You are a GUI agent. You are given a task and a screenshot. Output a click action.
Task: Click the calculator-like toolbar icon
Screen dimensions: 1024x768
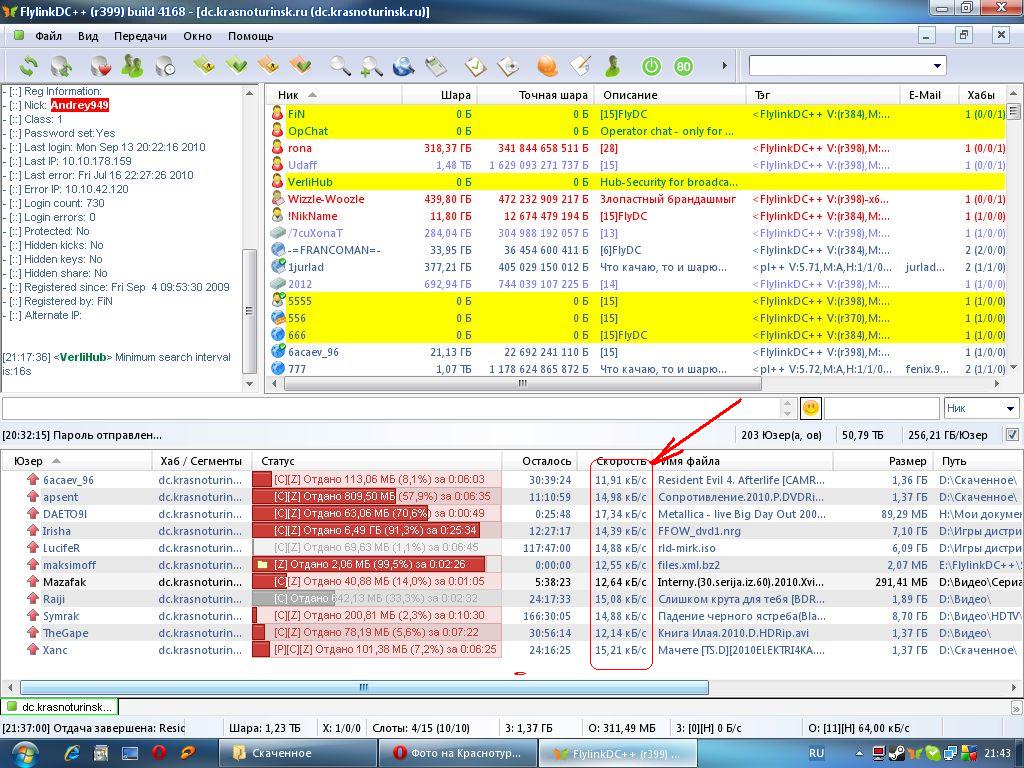tap(436, 66)
